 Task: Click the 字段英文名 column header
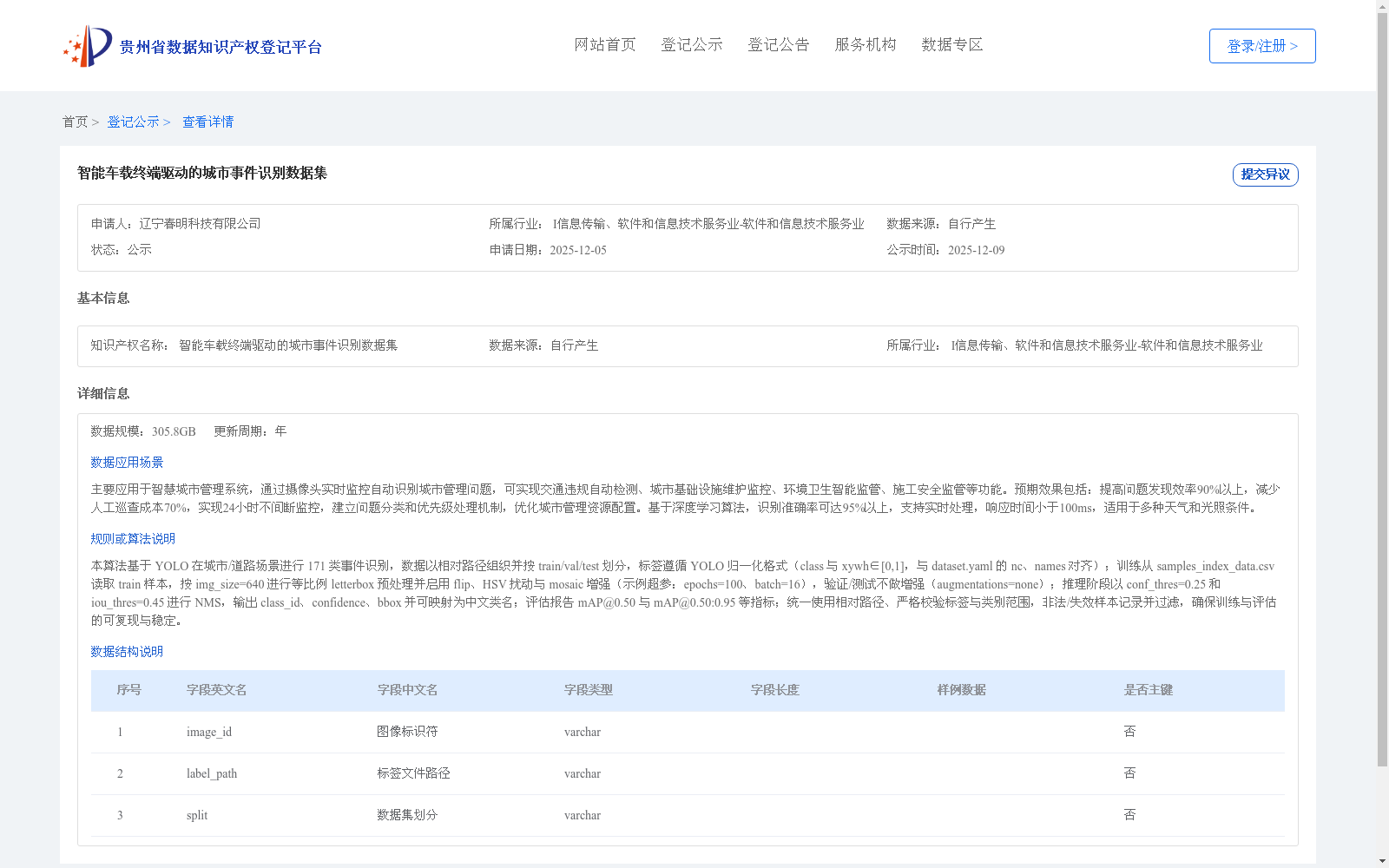pos(216,690)
